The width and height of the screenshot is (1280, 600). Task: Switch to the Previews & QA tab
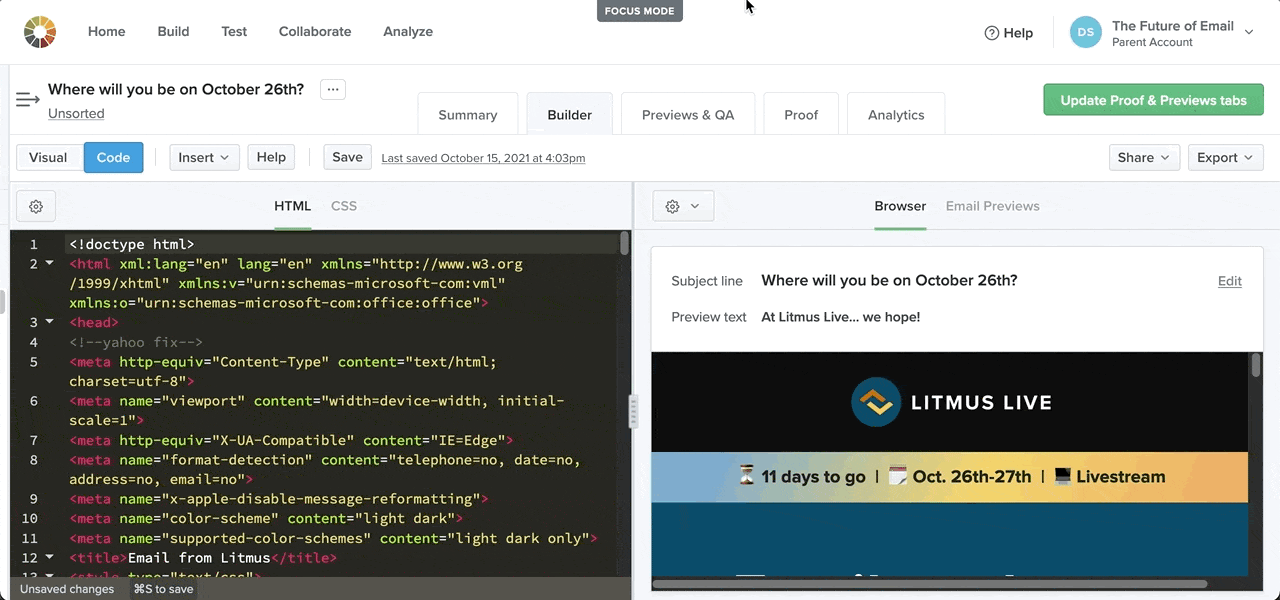[x=688, y=114]
